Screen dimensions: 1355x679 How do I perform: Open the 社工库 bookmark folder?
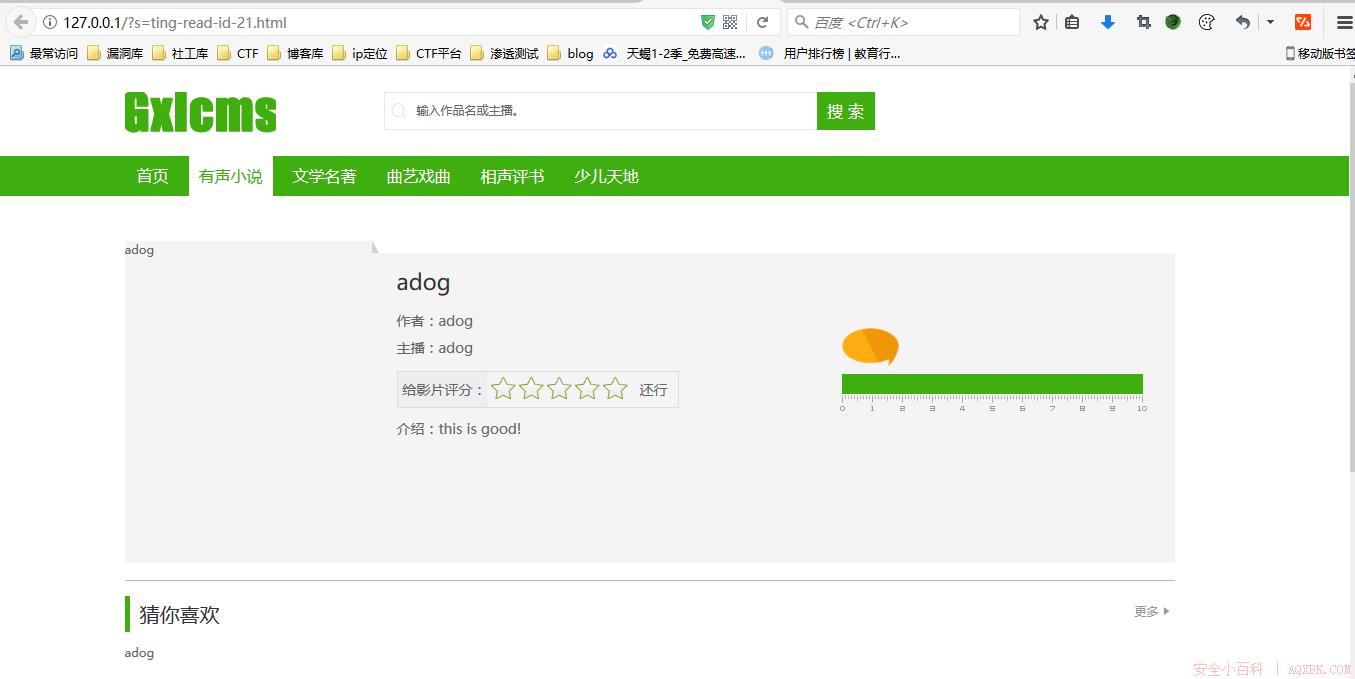[x=180, y=53]
